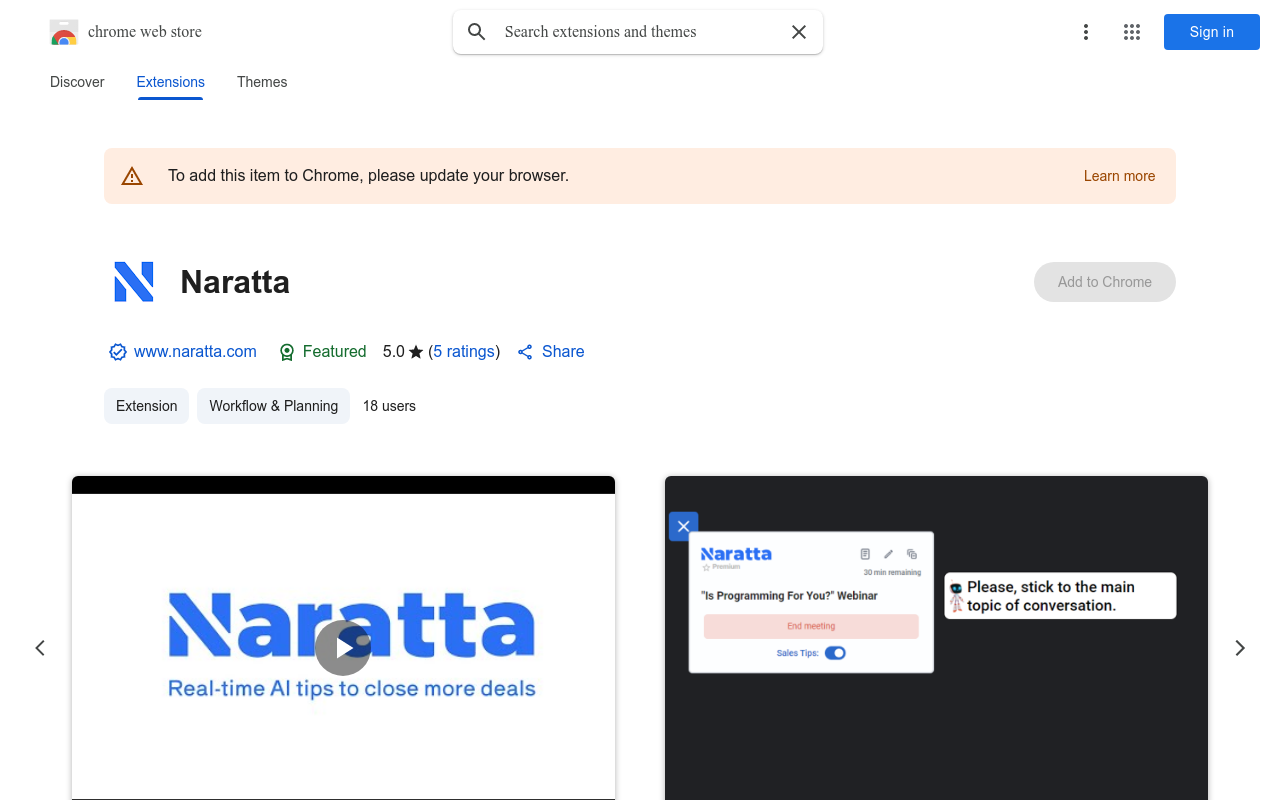Click the pencil edit icon in the Naratta panel
The height and width of the screenshot is (800, 1280).
tap(888, 554)
